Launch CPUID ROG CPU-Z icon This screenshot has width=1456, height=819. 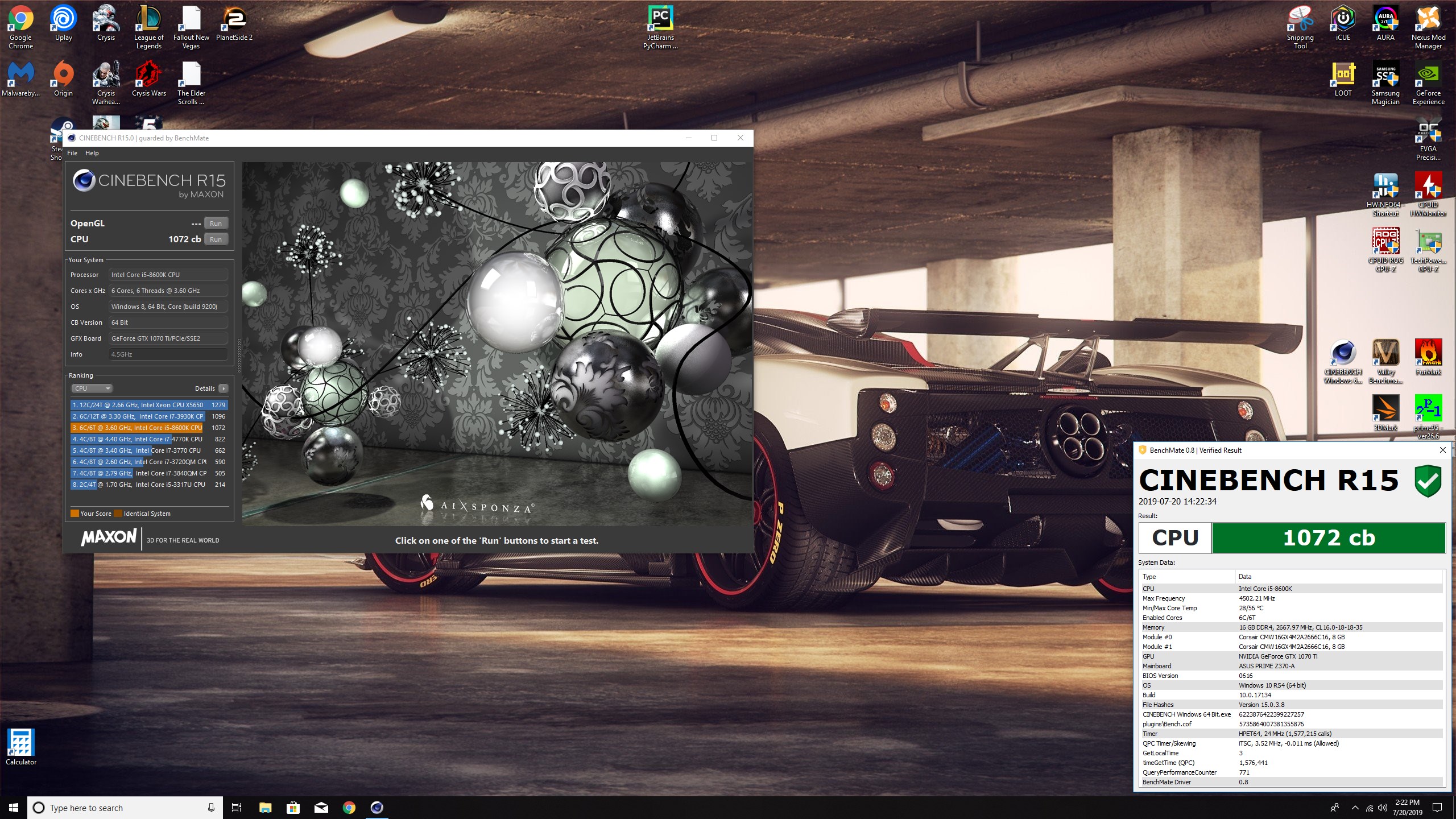[x=1385, y=250]
